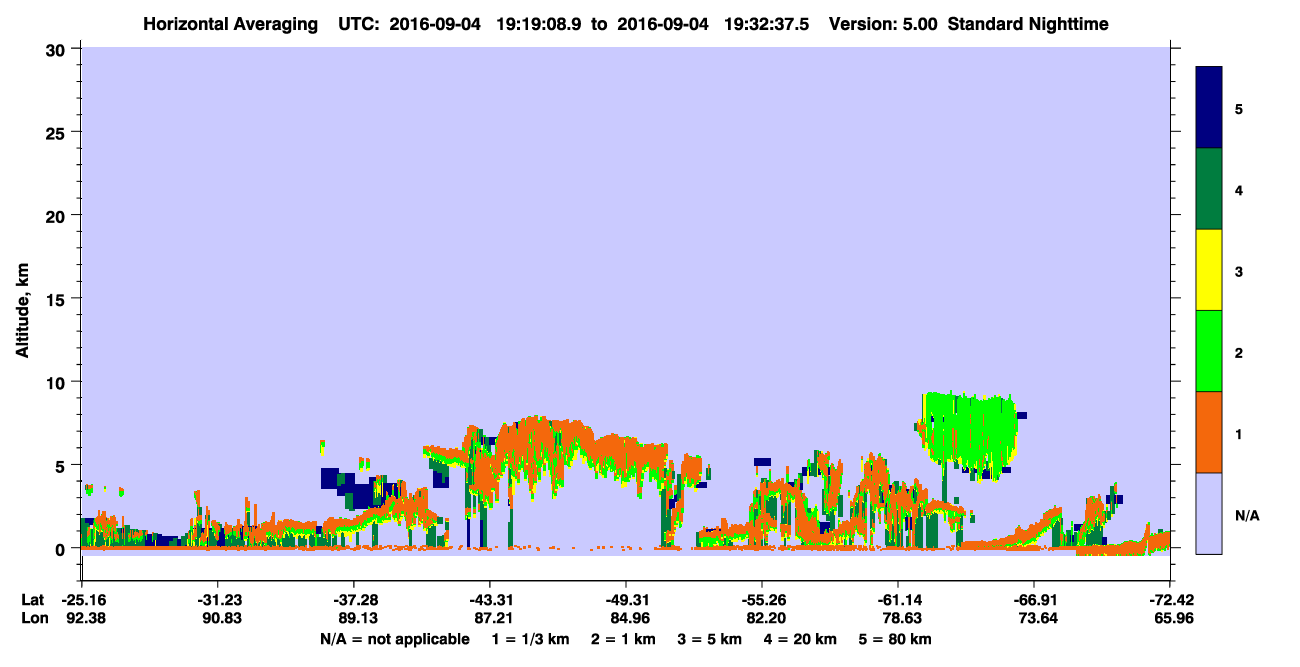Screen dimensions: 1300x667
Task: Click the 'N/A = not applicable' legend text
Action: coord(395,639)
